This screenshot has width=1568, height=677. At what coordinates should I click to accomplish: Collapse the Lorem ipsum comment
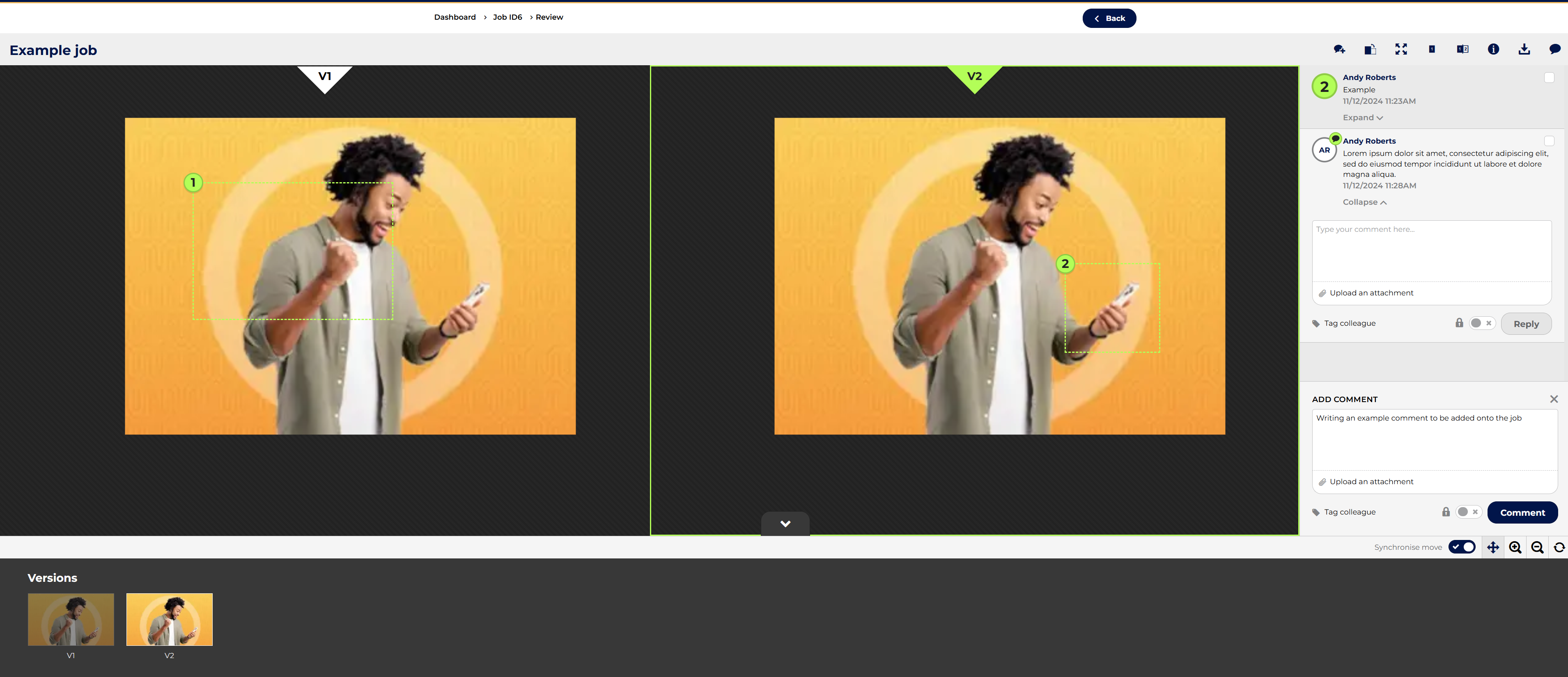pyautogui.click(x=1364, y=203)
